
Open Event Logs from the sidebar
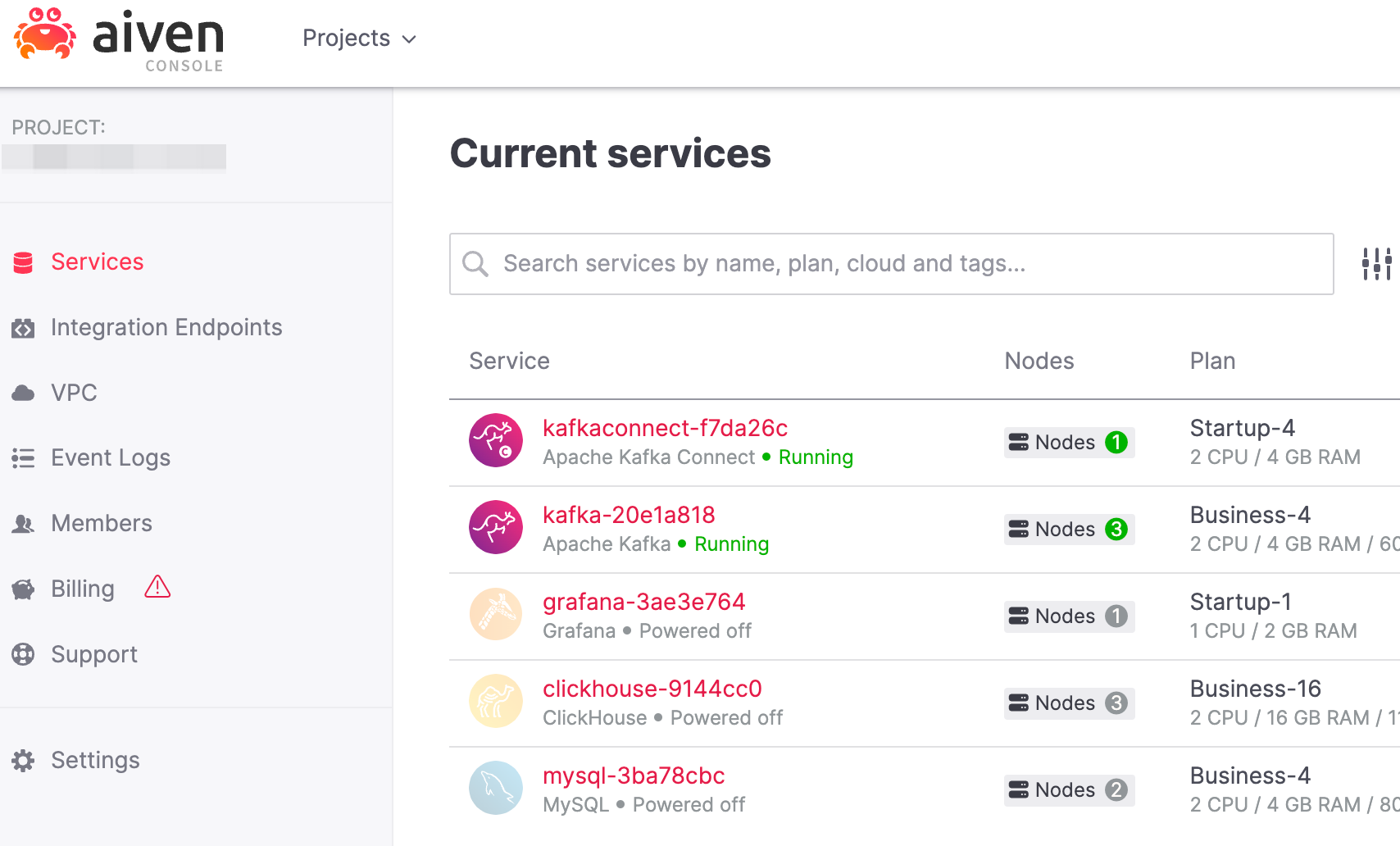(110, 457)
